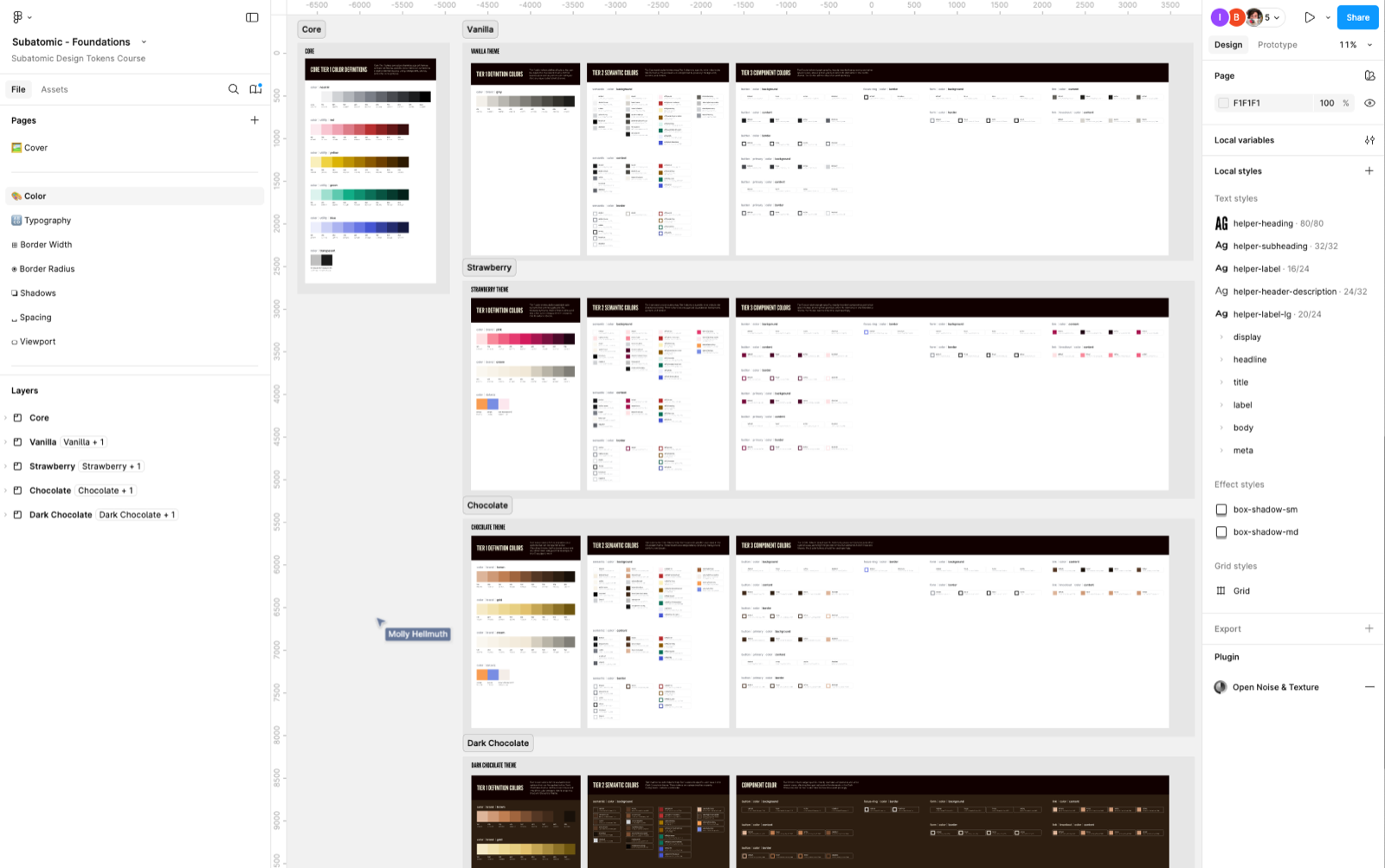Expand the headline text style group
1385x868 pixels.
1222,360
